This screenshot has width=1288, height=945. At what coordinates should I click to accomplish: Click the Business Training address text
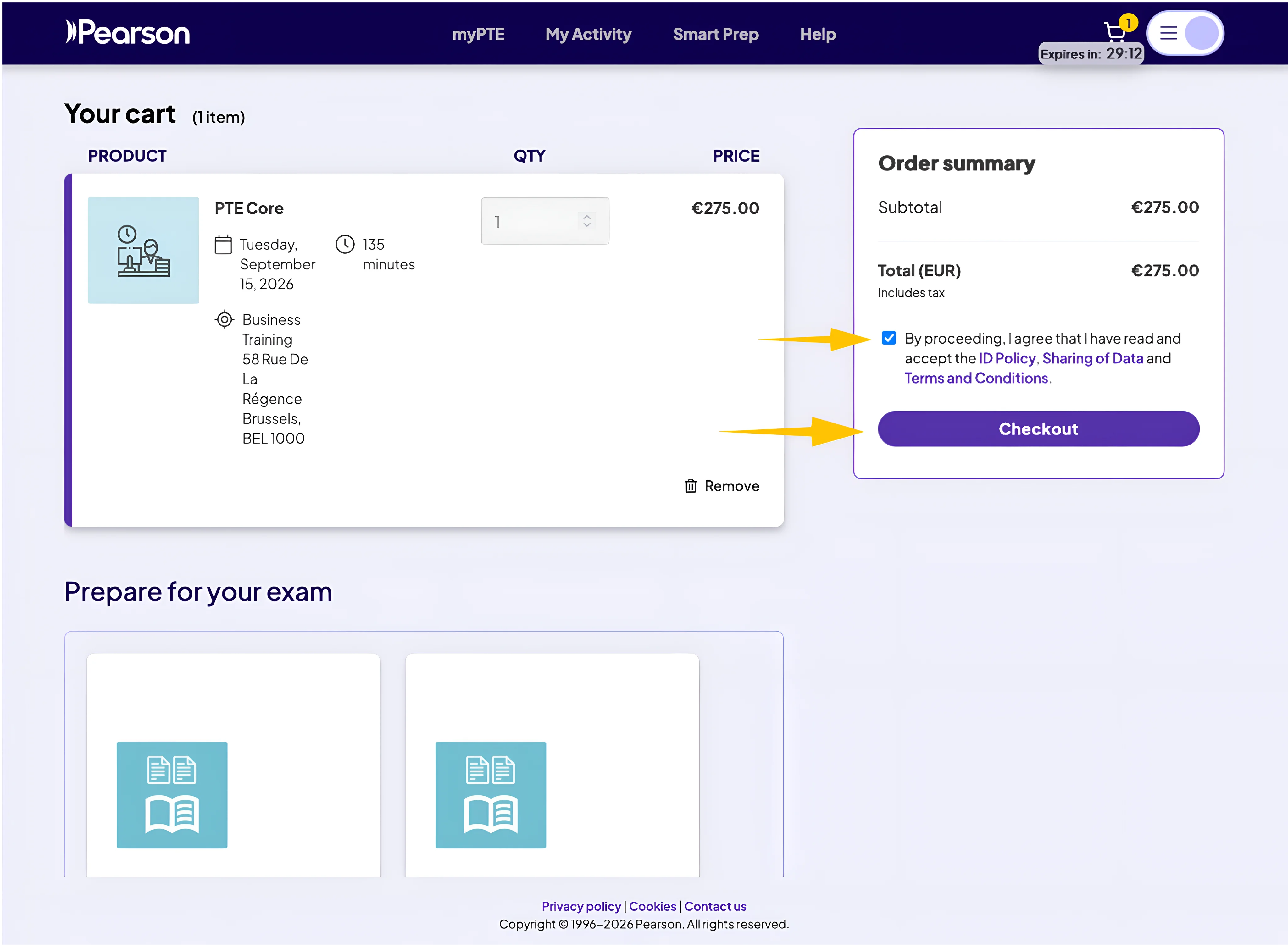[275, 379]
